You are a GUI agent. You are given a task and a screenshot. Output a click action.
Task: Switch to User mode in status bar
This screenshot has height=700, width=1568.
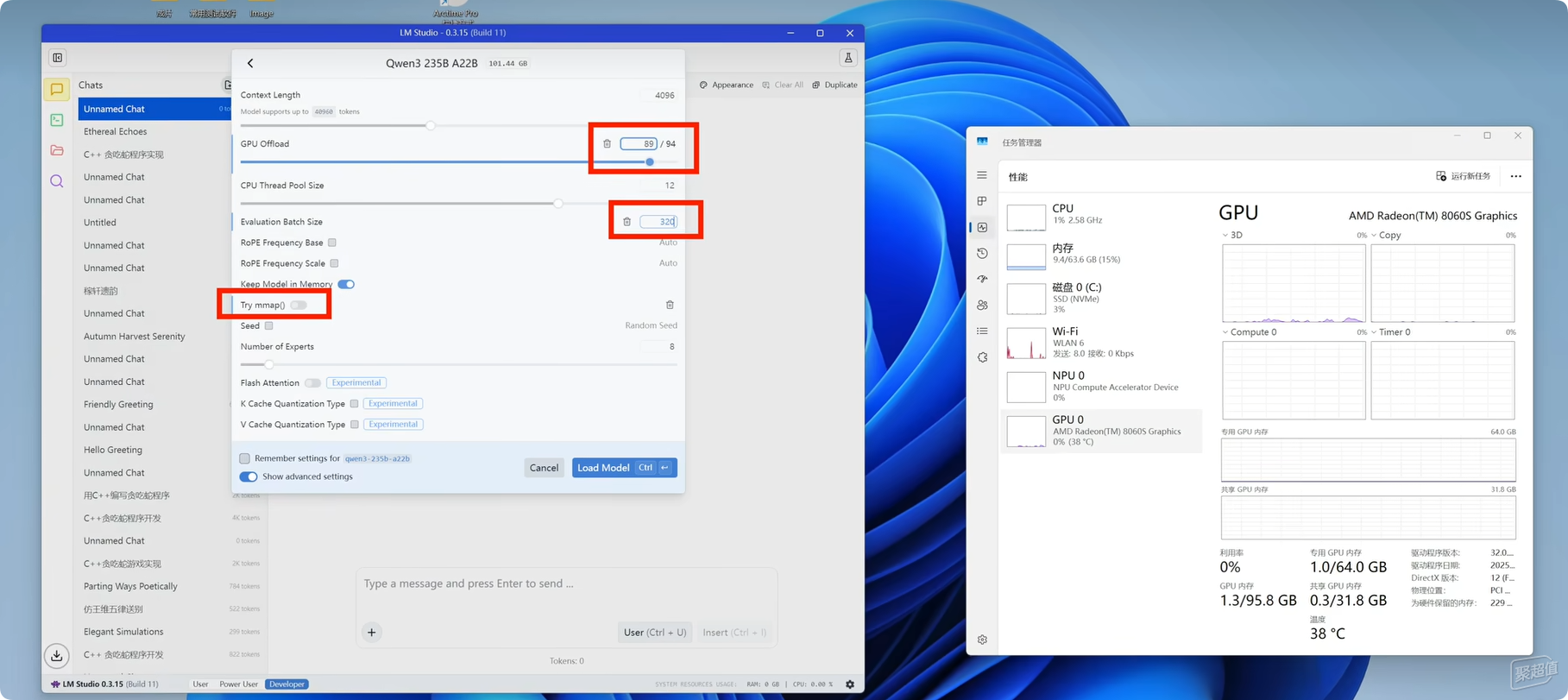[x=200, y=684]
